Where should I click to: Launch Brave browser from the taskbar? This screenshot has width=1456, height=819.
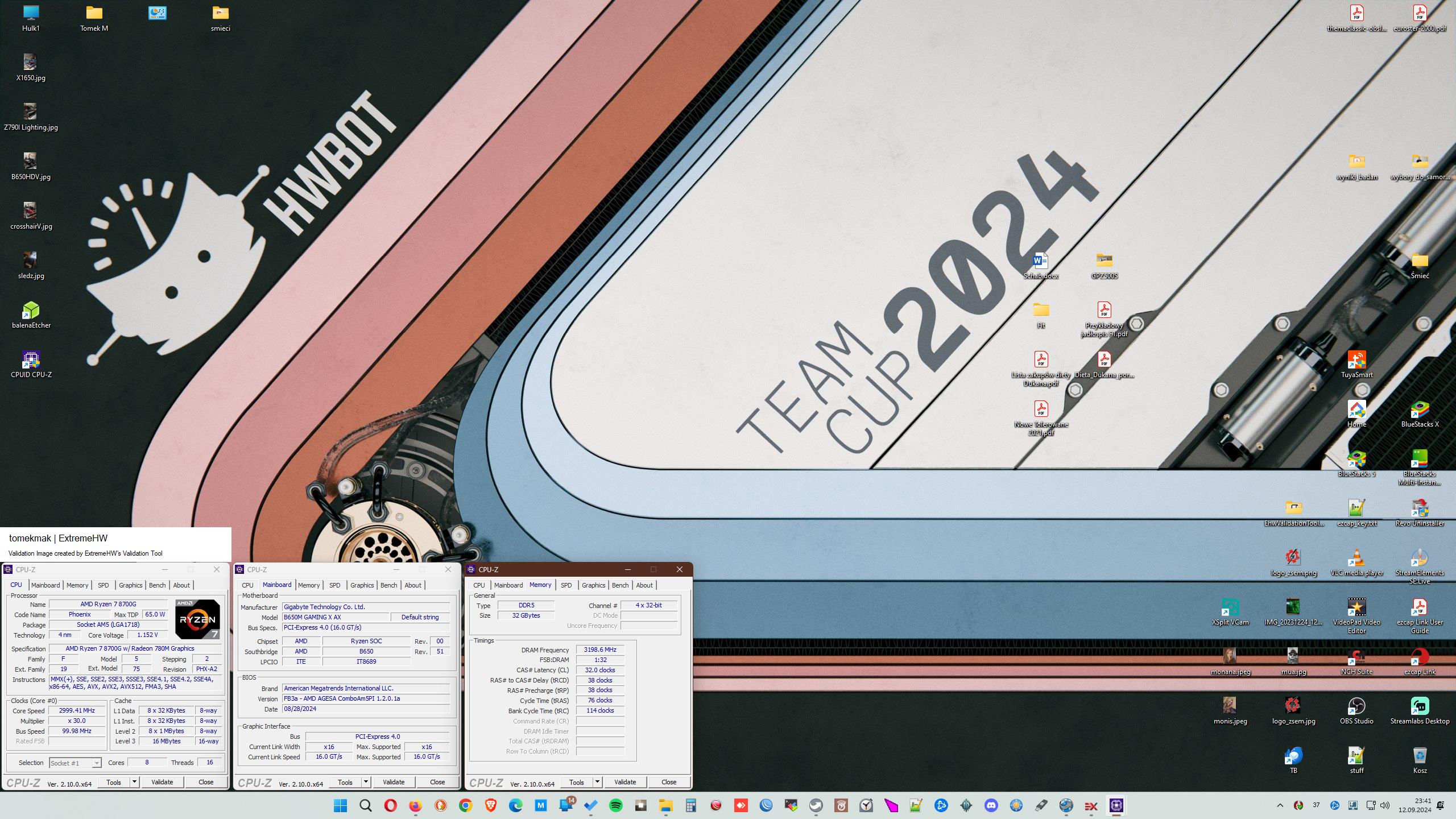click(x=490, y=805)
